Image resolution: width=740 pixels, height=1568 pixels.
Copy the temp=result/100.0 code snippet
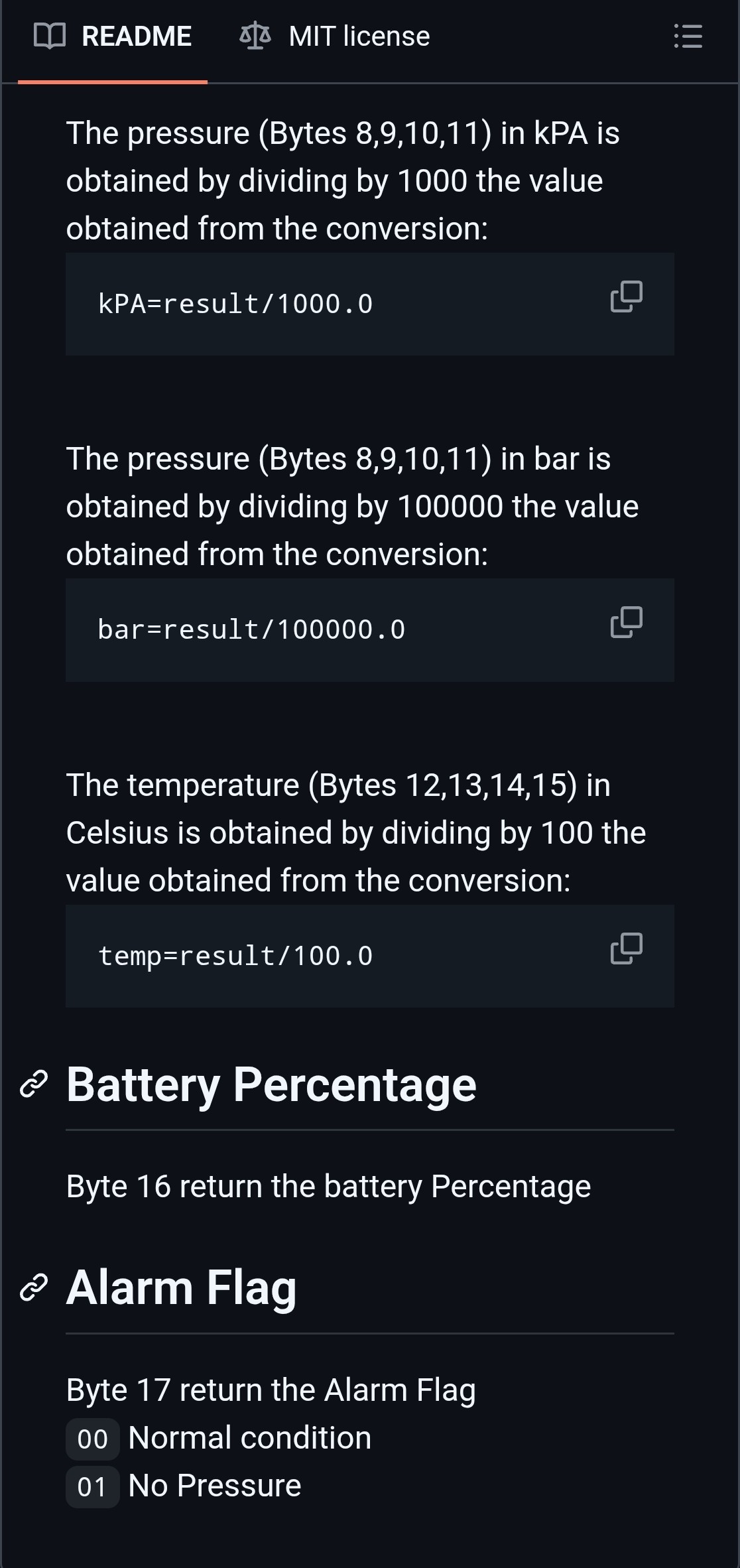tap(626, 948)
